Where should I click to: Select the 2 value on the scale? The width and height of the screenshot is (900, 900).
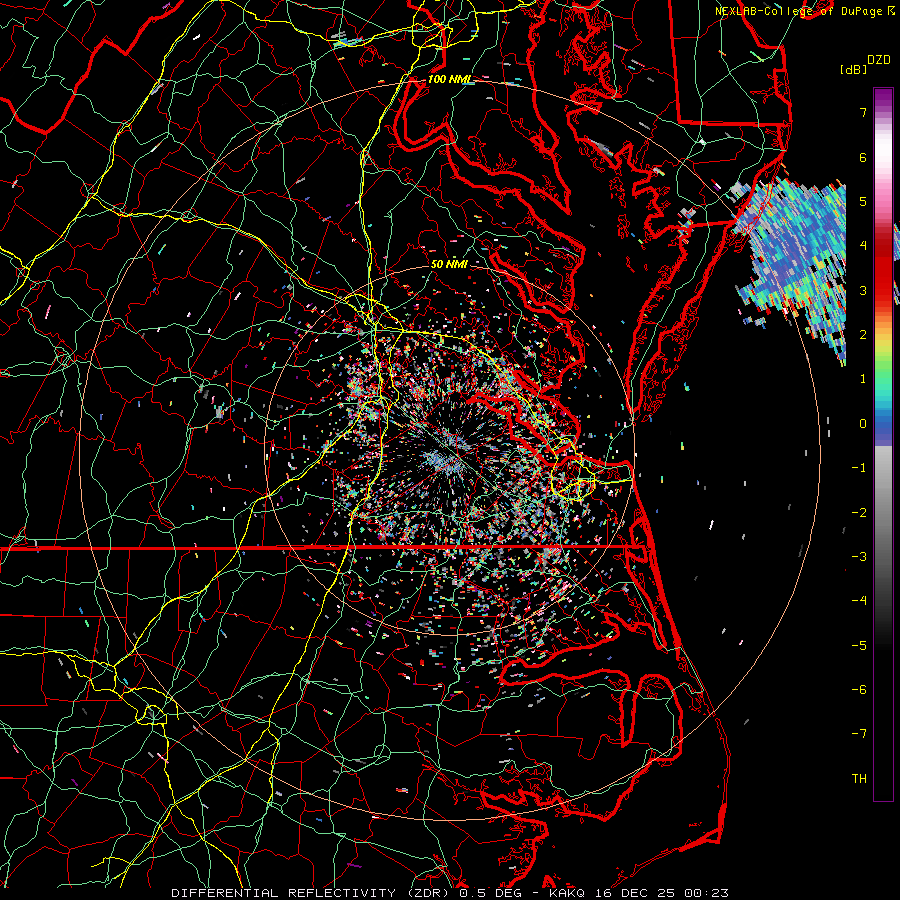pyautogui.click(x=863, y=335)
